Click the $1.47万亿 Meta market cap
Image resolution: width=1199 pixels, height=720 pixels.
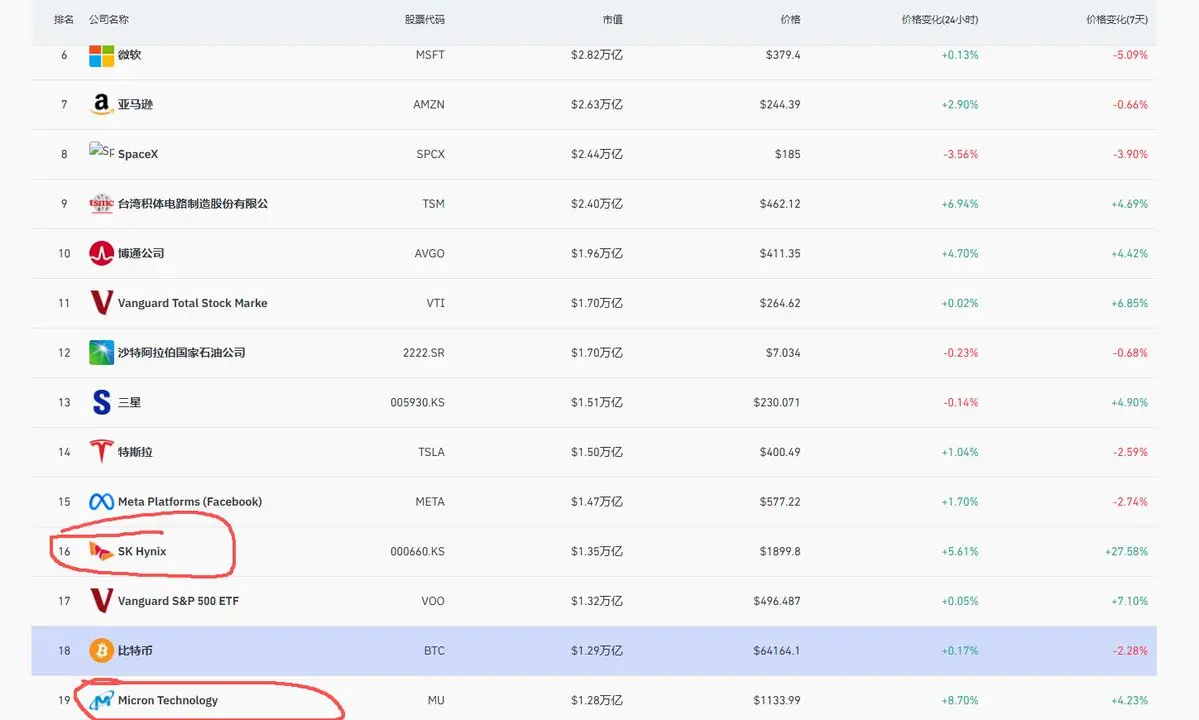click(596, 502)
